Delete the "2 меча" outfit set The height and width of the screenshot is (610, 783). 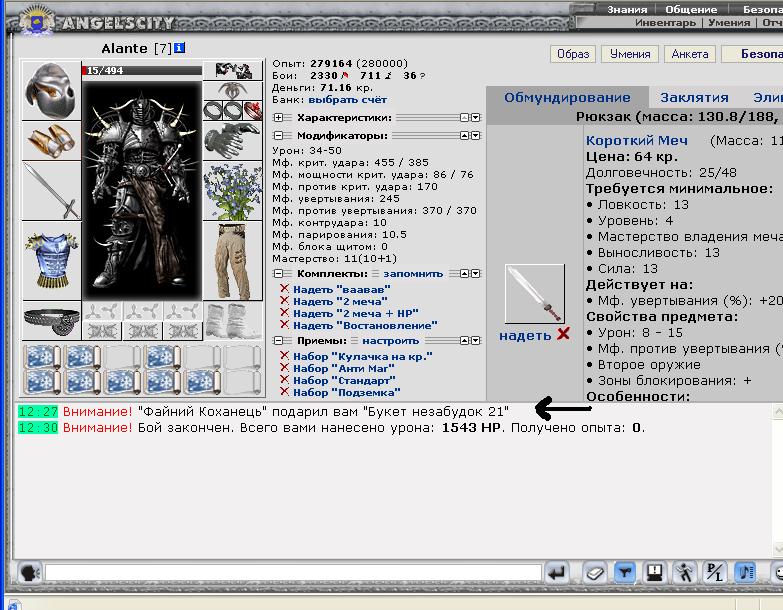284,301
